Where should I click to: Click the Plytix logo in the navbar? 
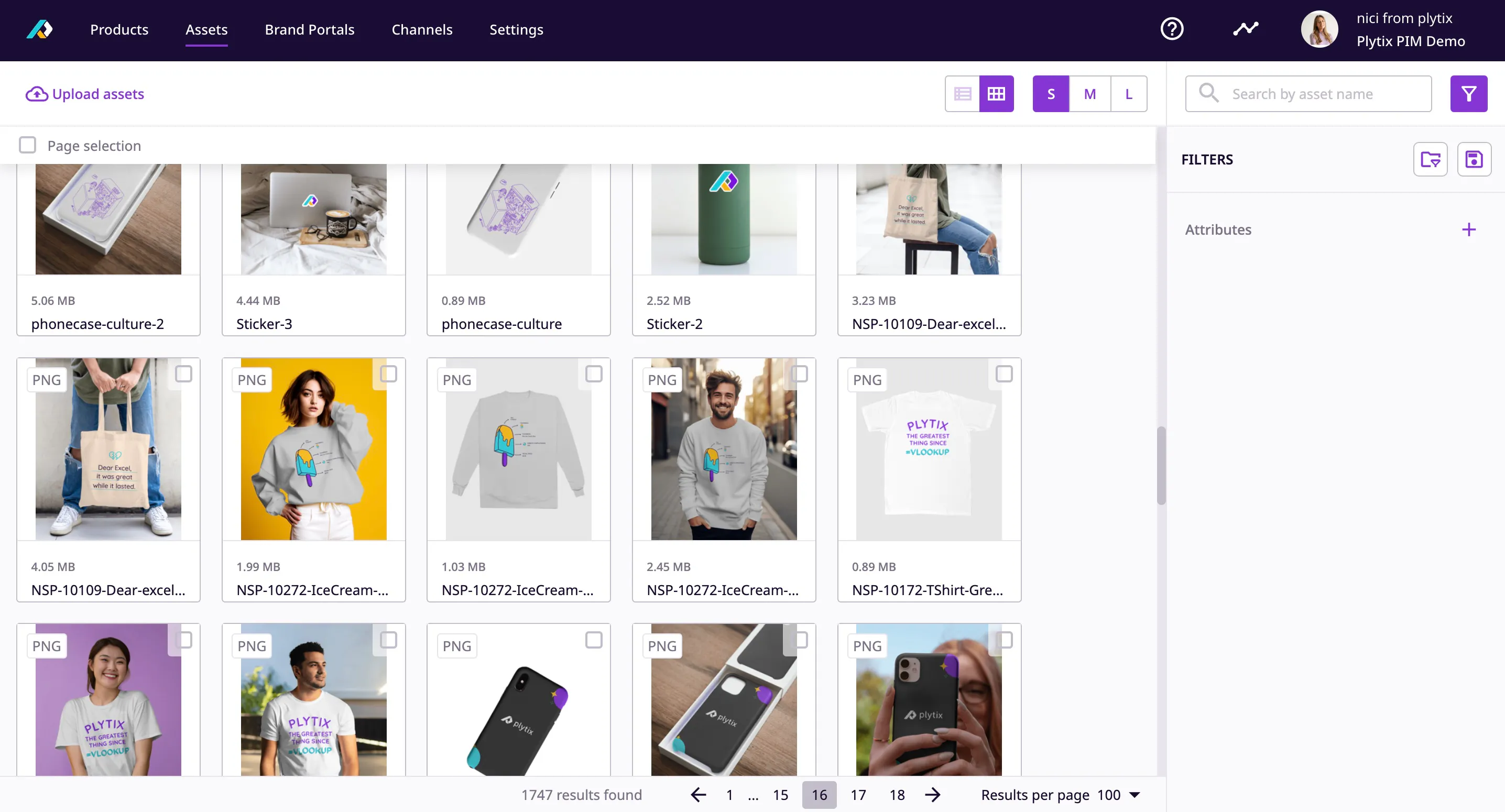click(x=40, y=29)
